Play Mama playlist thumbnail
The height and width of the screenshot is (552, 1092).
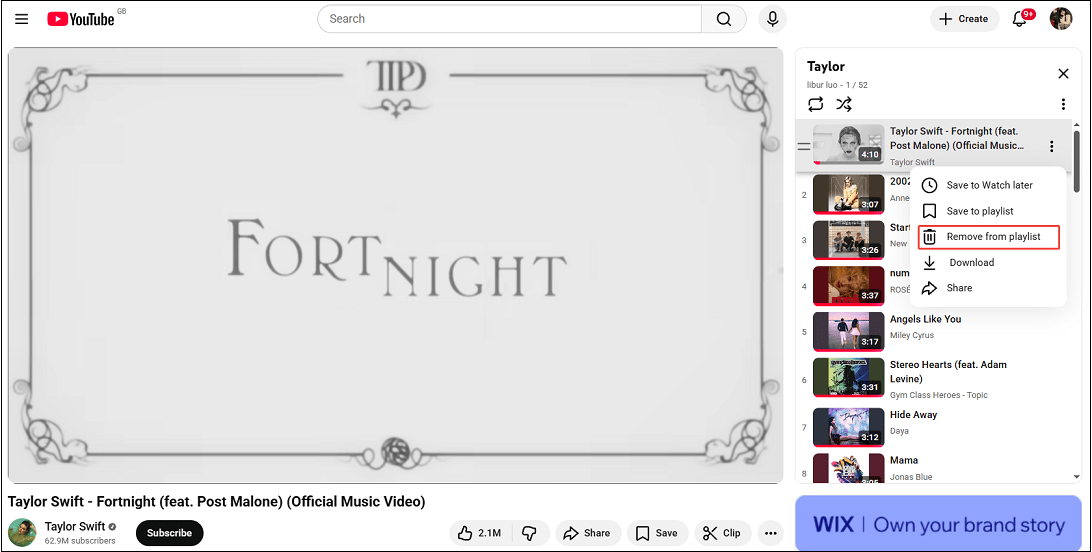click(x=848, y=468)
